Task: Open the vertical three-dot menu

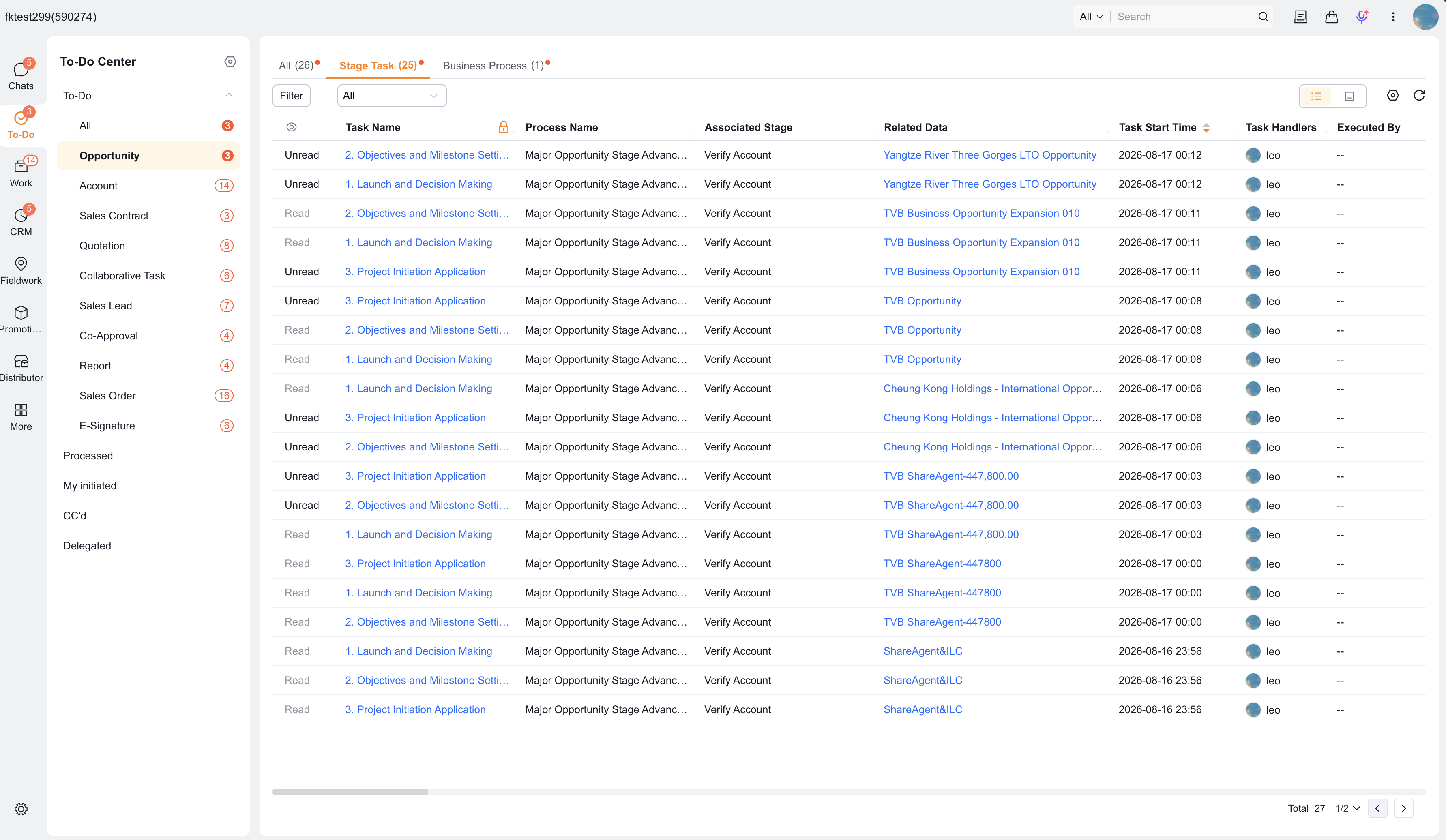Action: [x=1393, y=17]
